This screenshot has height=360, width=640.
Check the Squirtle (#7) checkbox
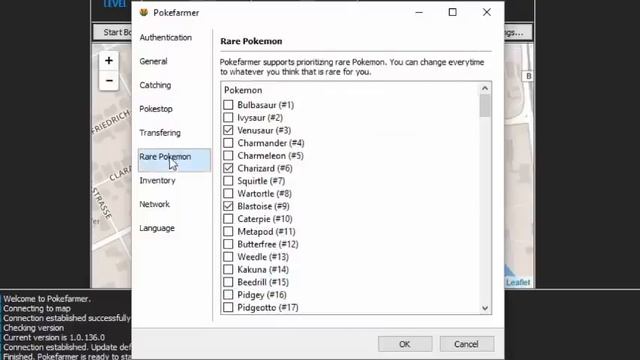(228, 181)
